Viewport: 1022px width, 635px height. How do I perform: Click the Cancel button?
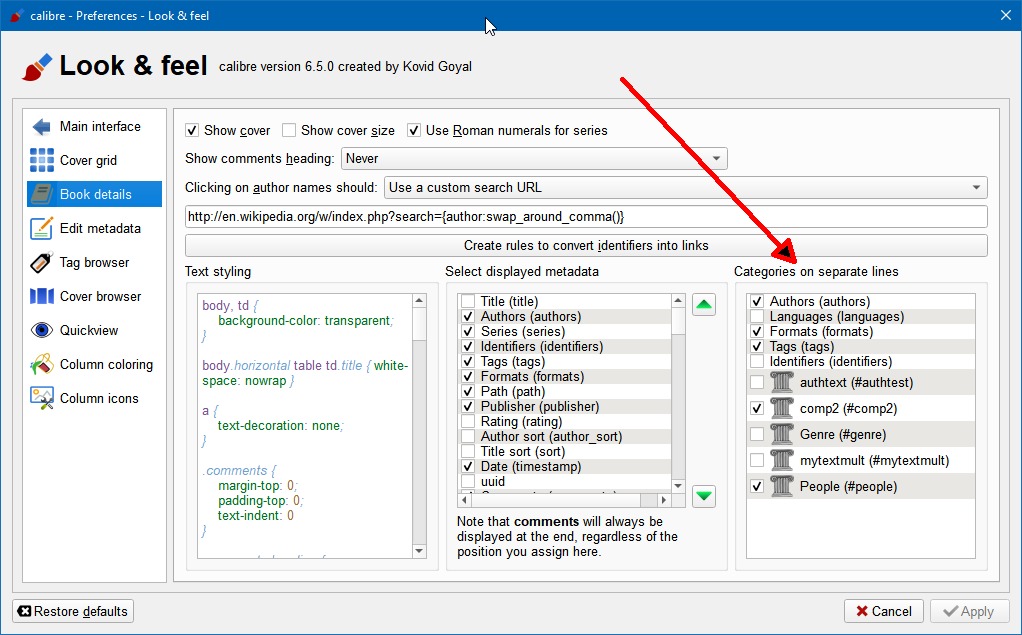(884, 611)
